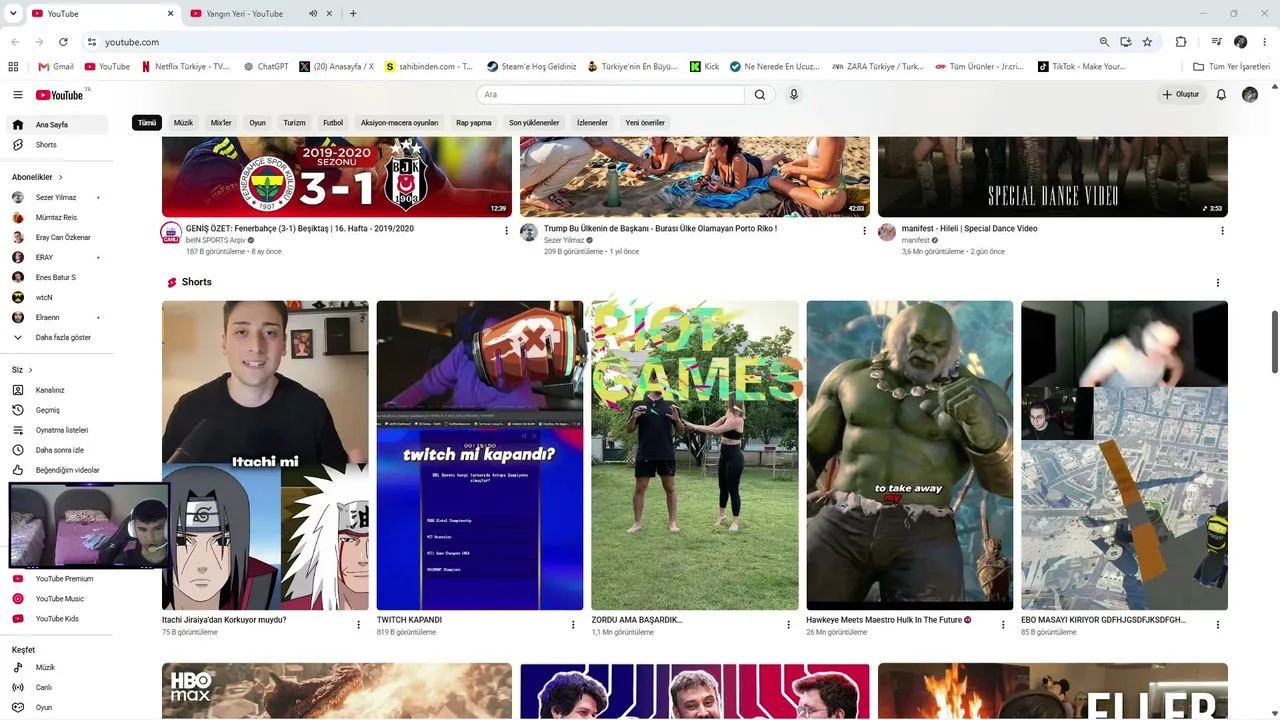Open more options for Hawkeye Meets Maestro Hulk short
The height and width of the screenshot is (720, 1280).
click(x=1003, y=625)
